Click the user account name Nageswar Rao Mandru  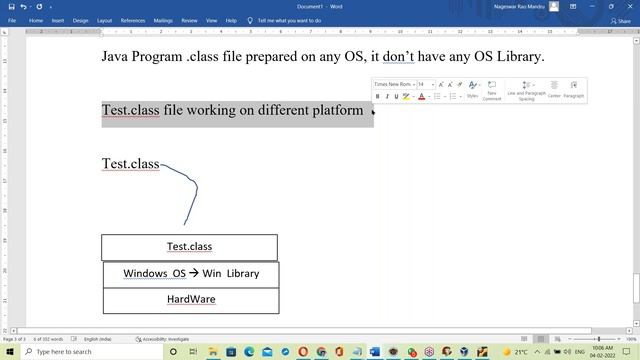click(x=519, y=7)
